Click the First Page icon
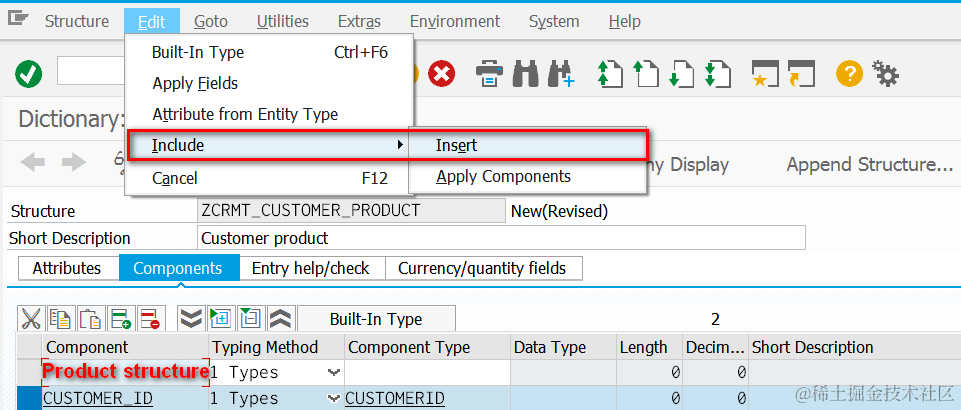Screen dimensions: 961x410 (610, 74)
